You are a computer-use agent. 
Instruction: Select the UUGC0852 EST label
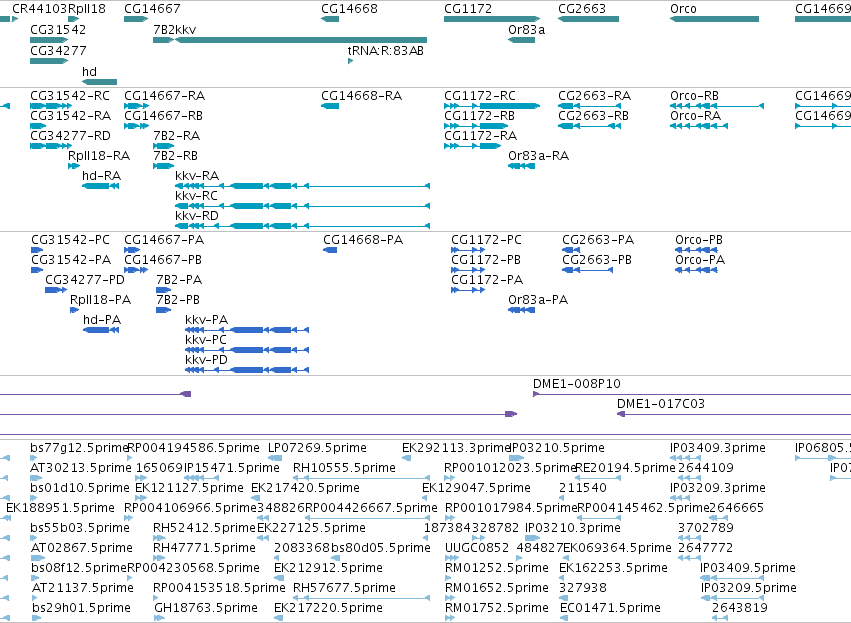coord(477,548)
